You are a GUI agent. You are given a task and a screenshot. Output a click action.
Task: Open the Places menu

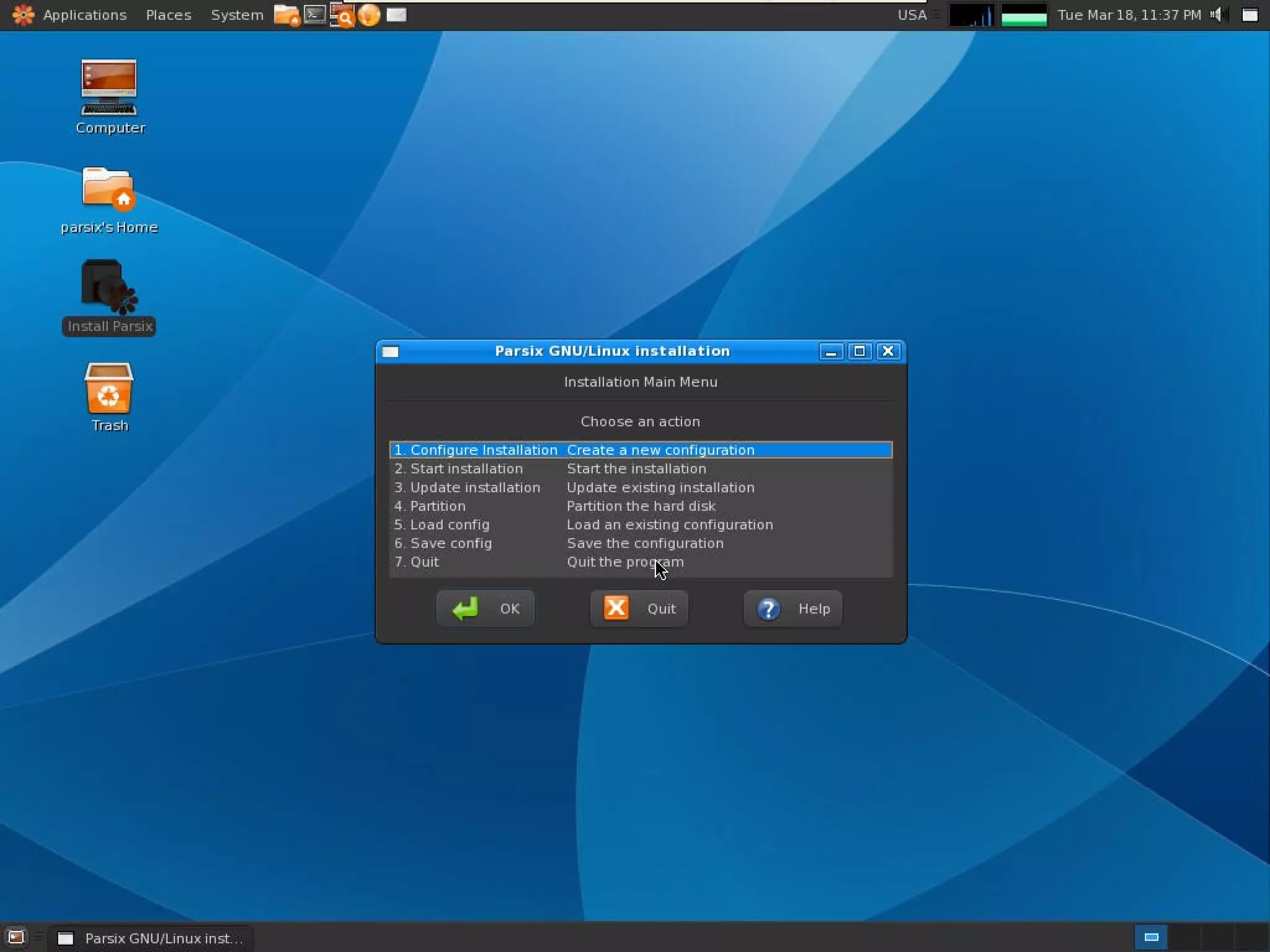tap(168, 14)
